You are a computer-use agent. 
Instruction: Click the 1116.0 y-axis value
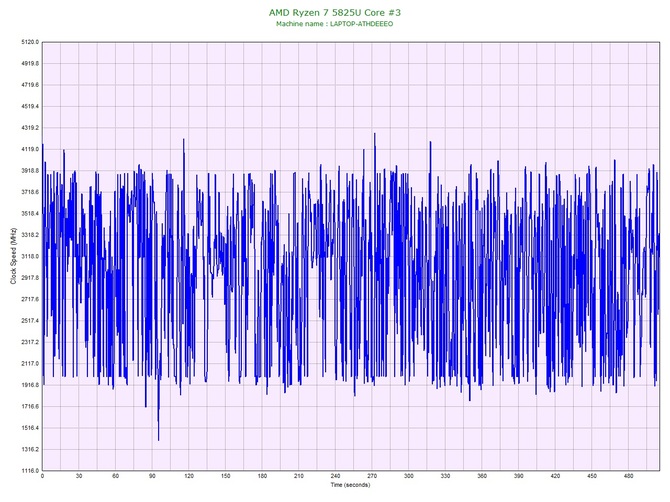(x=30, y=470)
